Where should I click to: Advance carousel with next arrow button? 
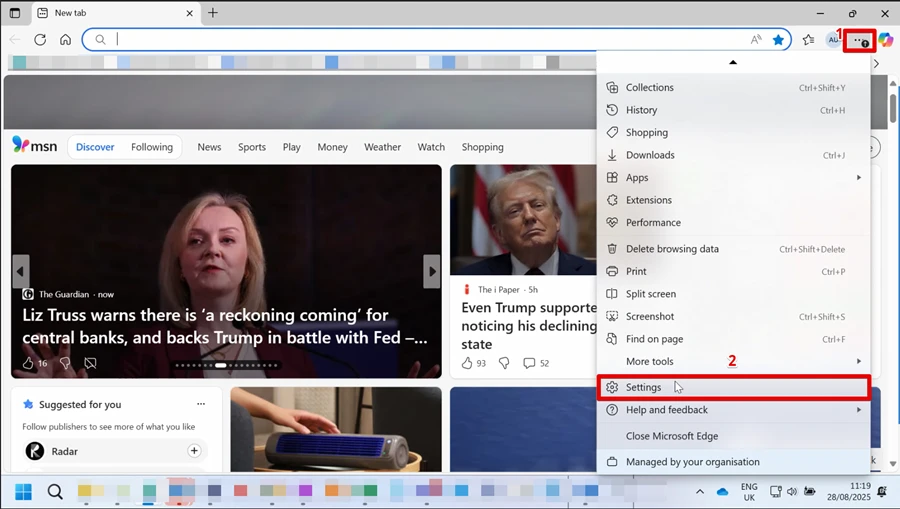(x=432, y=271)
